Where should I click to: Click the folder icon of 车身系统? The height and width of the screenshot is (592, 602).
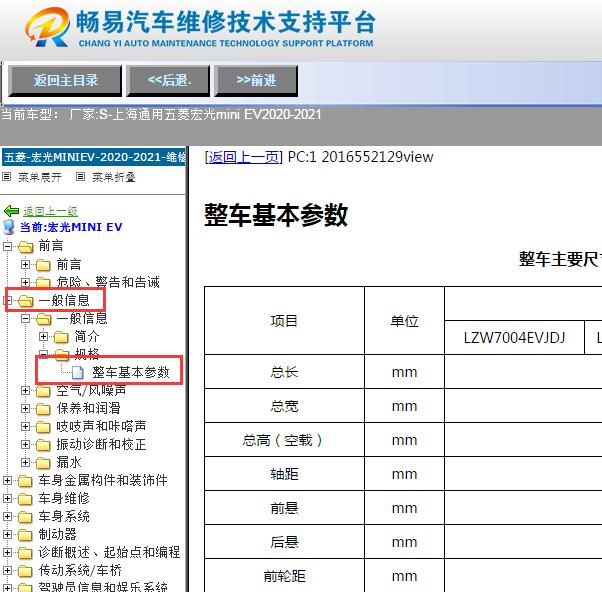pyautogui.click(x=25, y=517)
